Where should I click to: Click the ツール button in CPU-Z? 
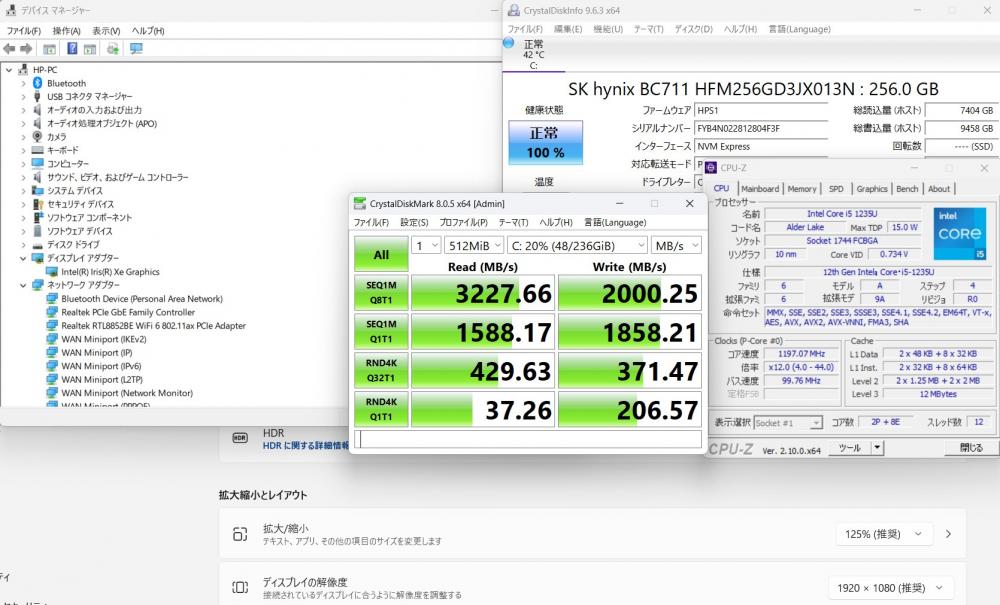point(849,448)
